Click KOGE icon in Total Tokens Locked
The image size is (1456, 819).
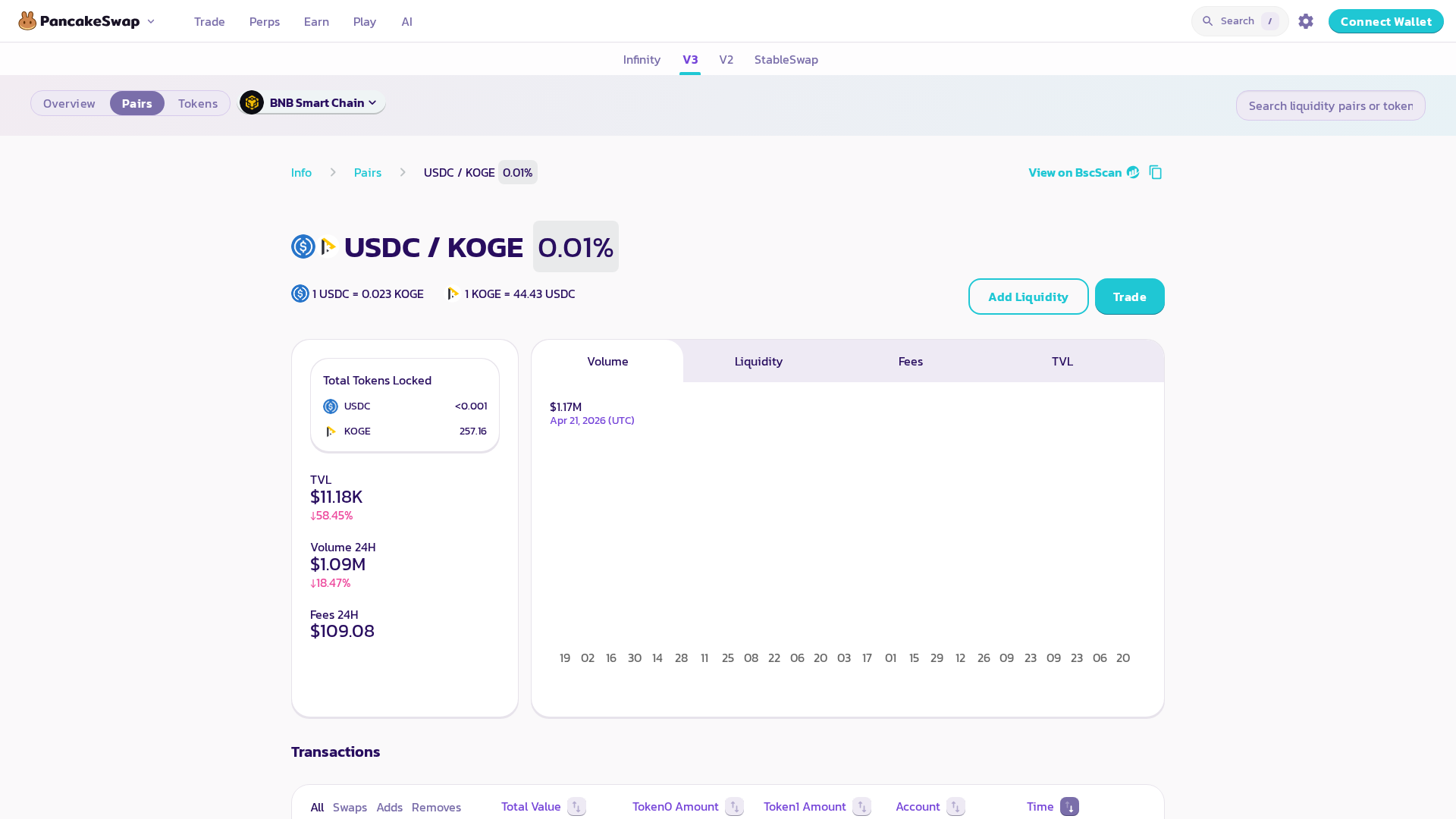(x=331, y=431)
